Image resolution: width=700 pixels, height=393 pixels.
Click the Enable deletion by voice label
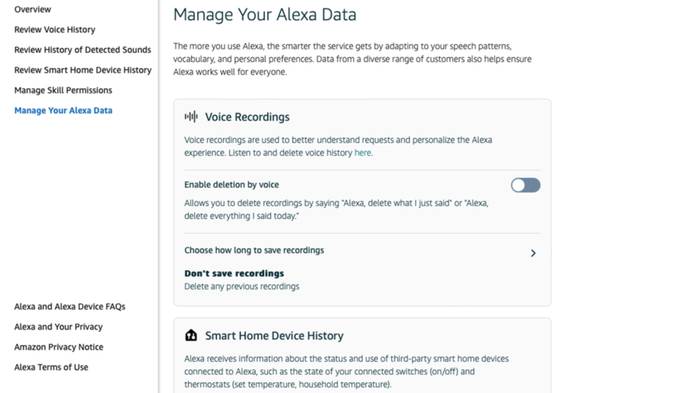[x=231, y=185]
